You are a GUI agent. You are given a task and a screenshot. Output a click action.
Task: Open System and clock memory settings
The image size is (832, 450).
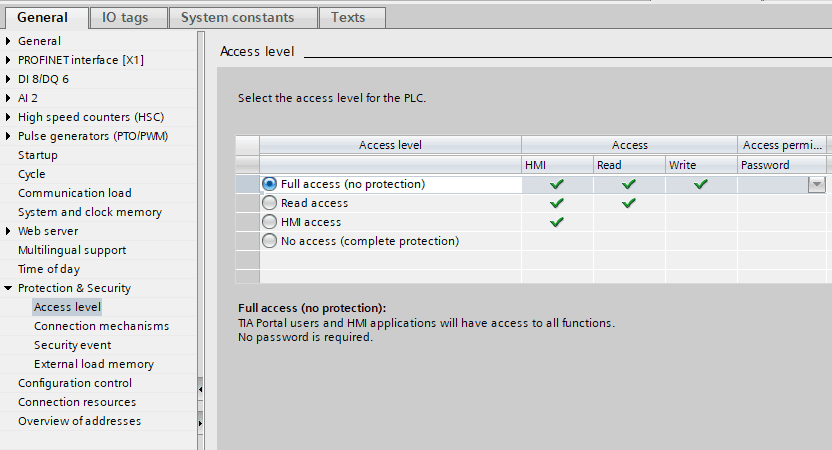point(90,212)
